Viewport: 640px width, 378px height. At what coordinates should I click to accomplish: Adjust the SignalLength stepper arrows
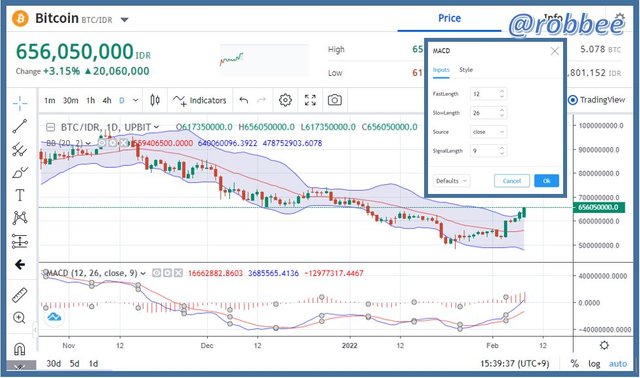pos(502,151)
